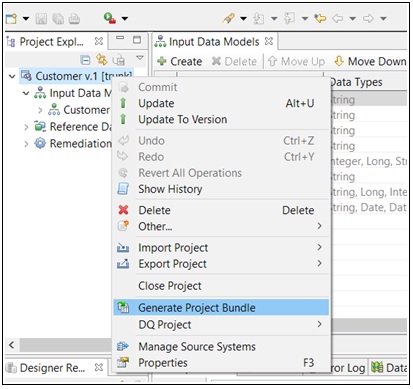Toggle Link with Editor icon
413x389 pixels.
pyautogui.click(x=101, y=60)
